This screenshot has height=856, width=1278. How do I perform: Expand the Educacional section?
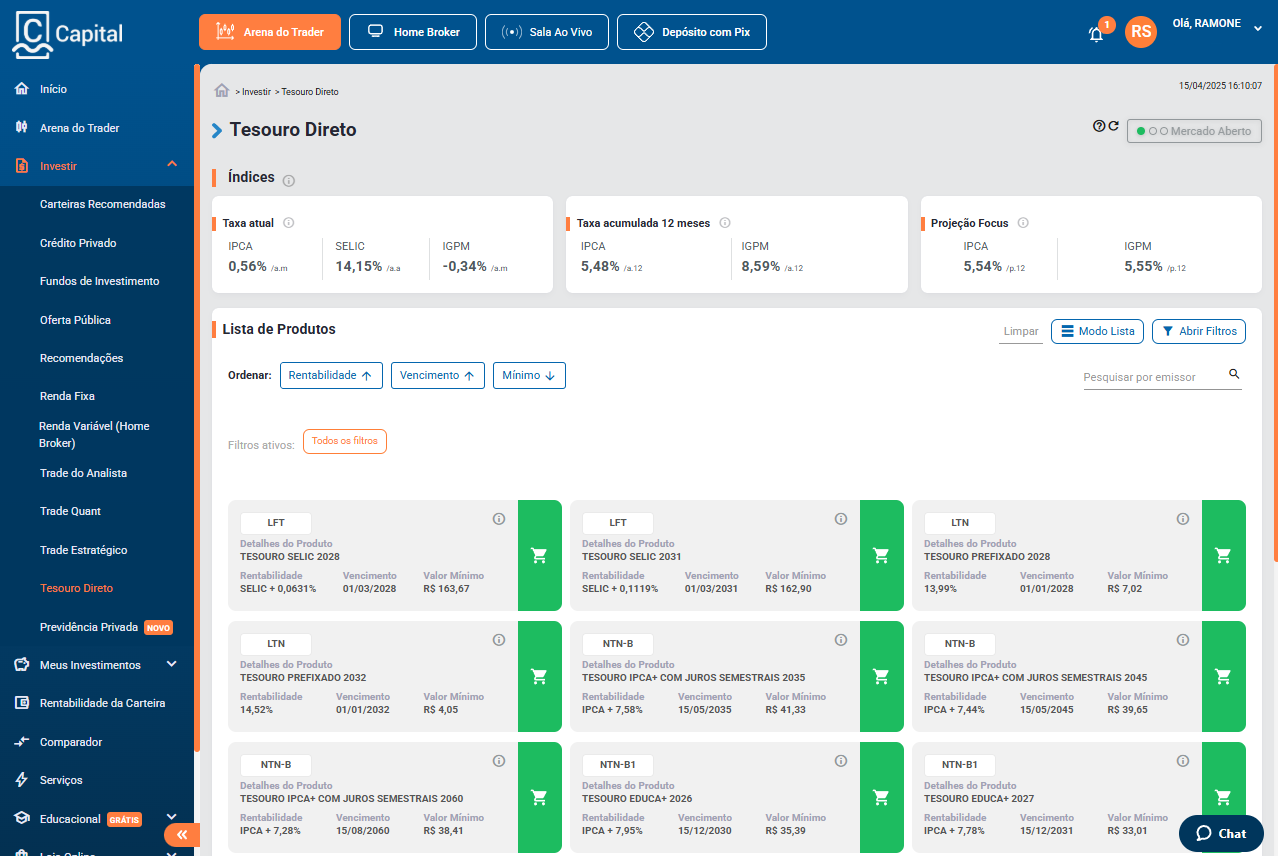tap(171, 818)
